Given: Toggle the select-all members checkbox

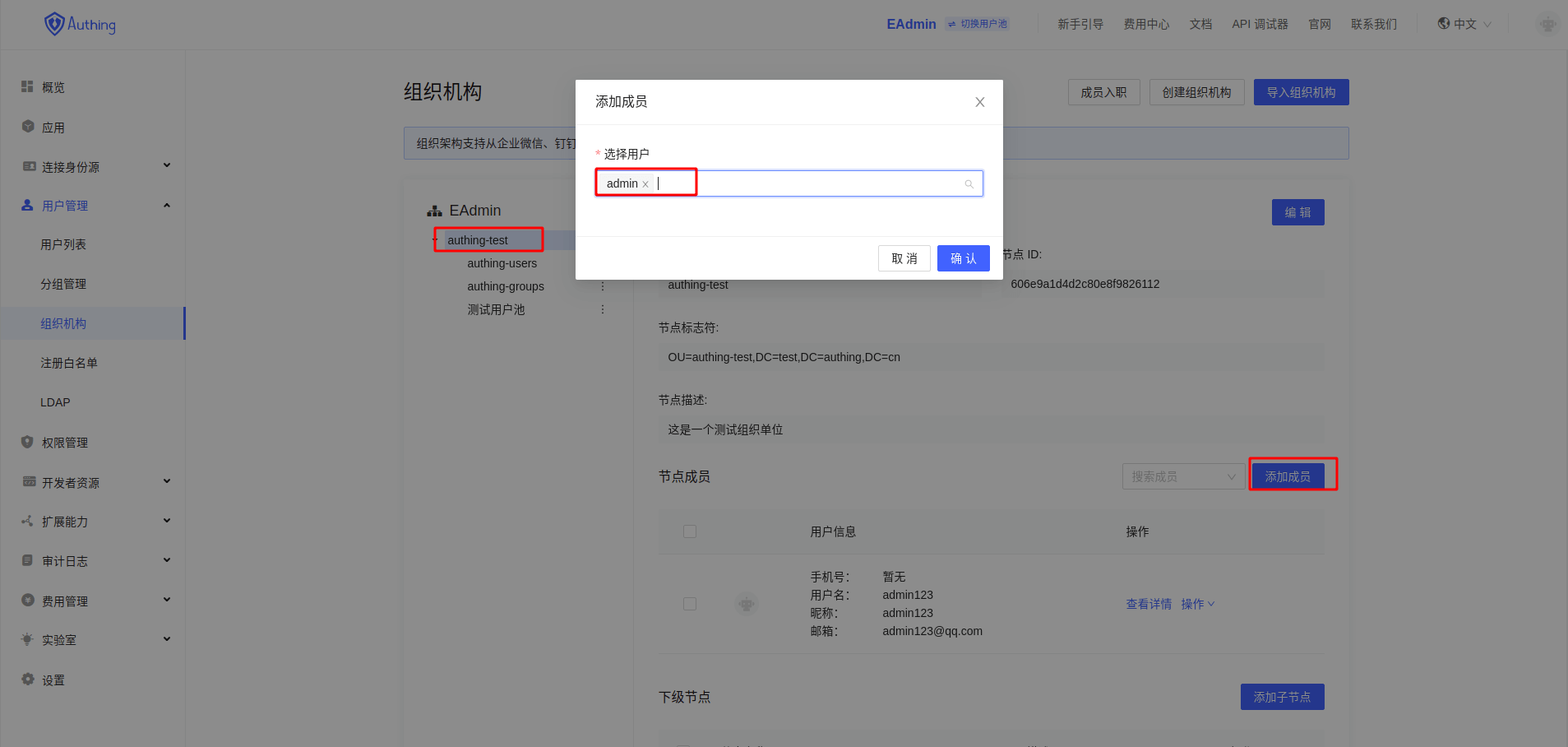Looking at the screenshot, I should 690,531.
